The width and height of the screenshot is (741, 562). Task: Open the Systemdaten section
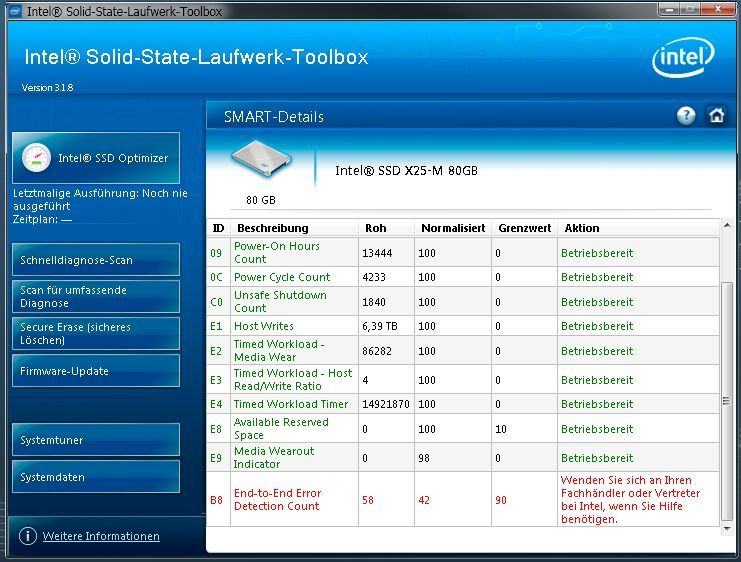(x=96, y=476)
